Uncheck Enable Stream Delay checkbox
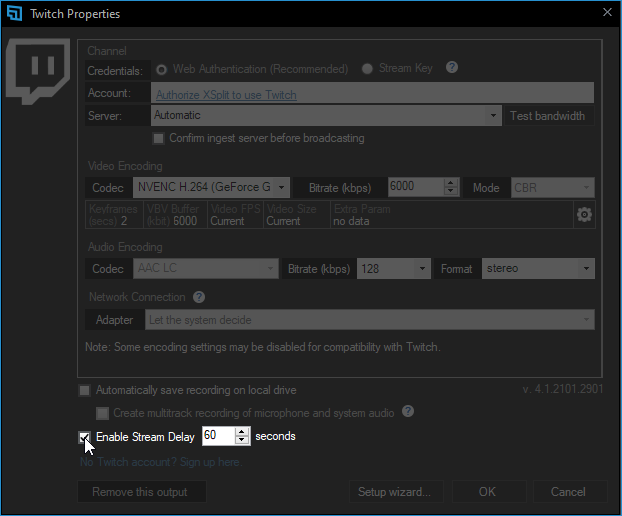The width and height of the screenshot is (622, 516). pos(84,437)
